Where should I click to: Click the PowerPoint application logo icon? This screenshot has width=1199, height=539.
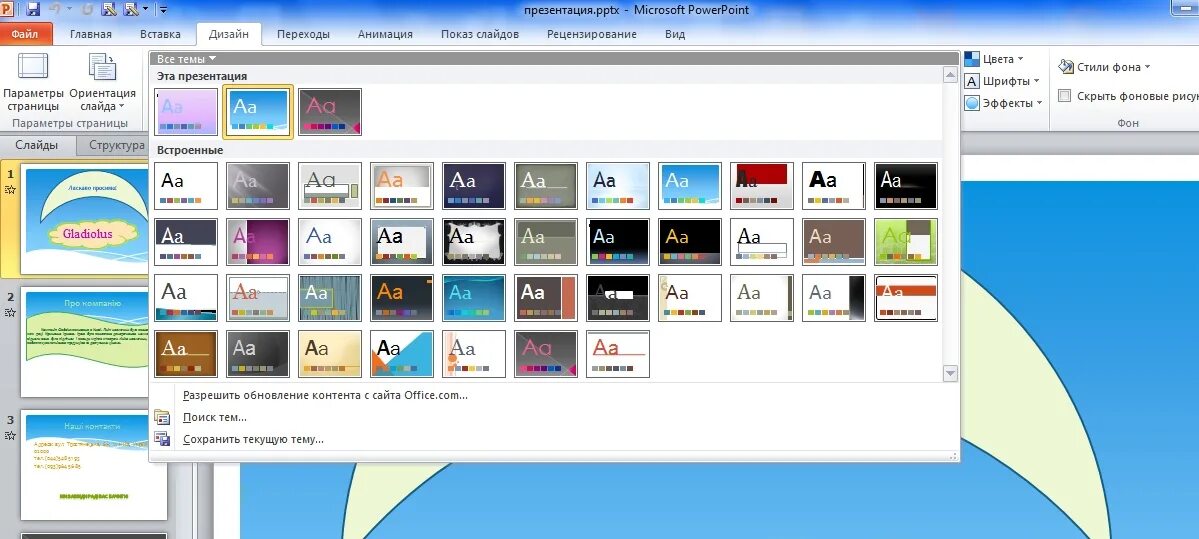point(8,10)
